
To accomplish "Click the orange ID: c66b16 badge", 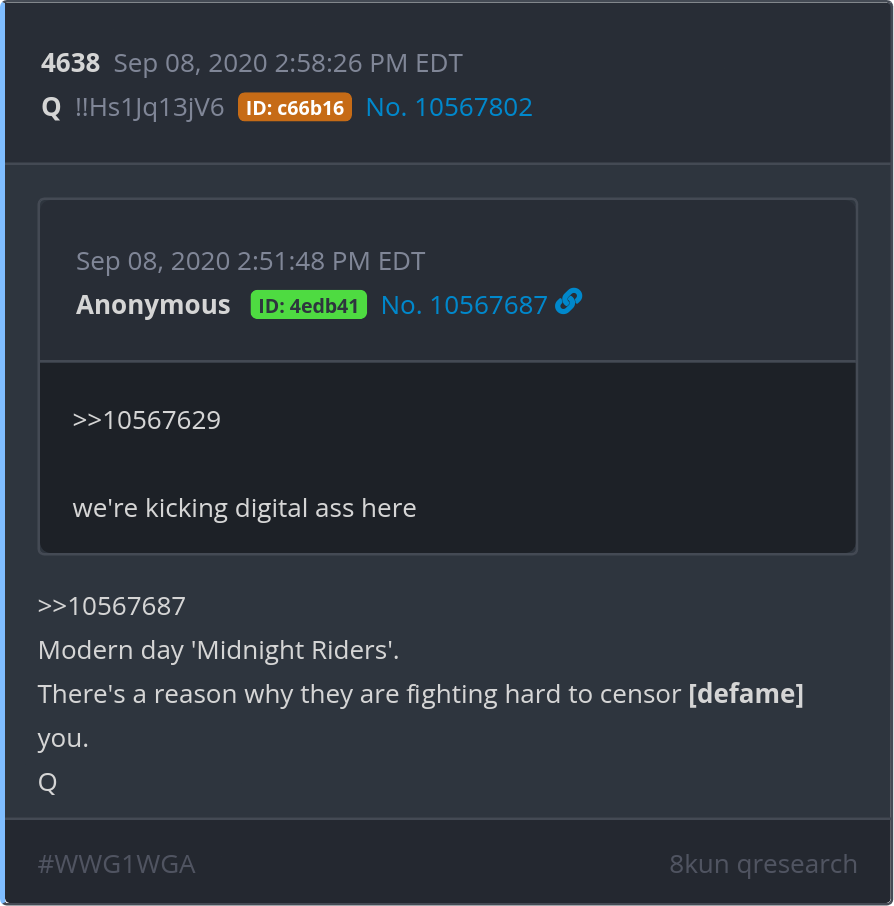I will [295, 107].
